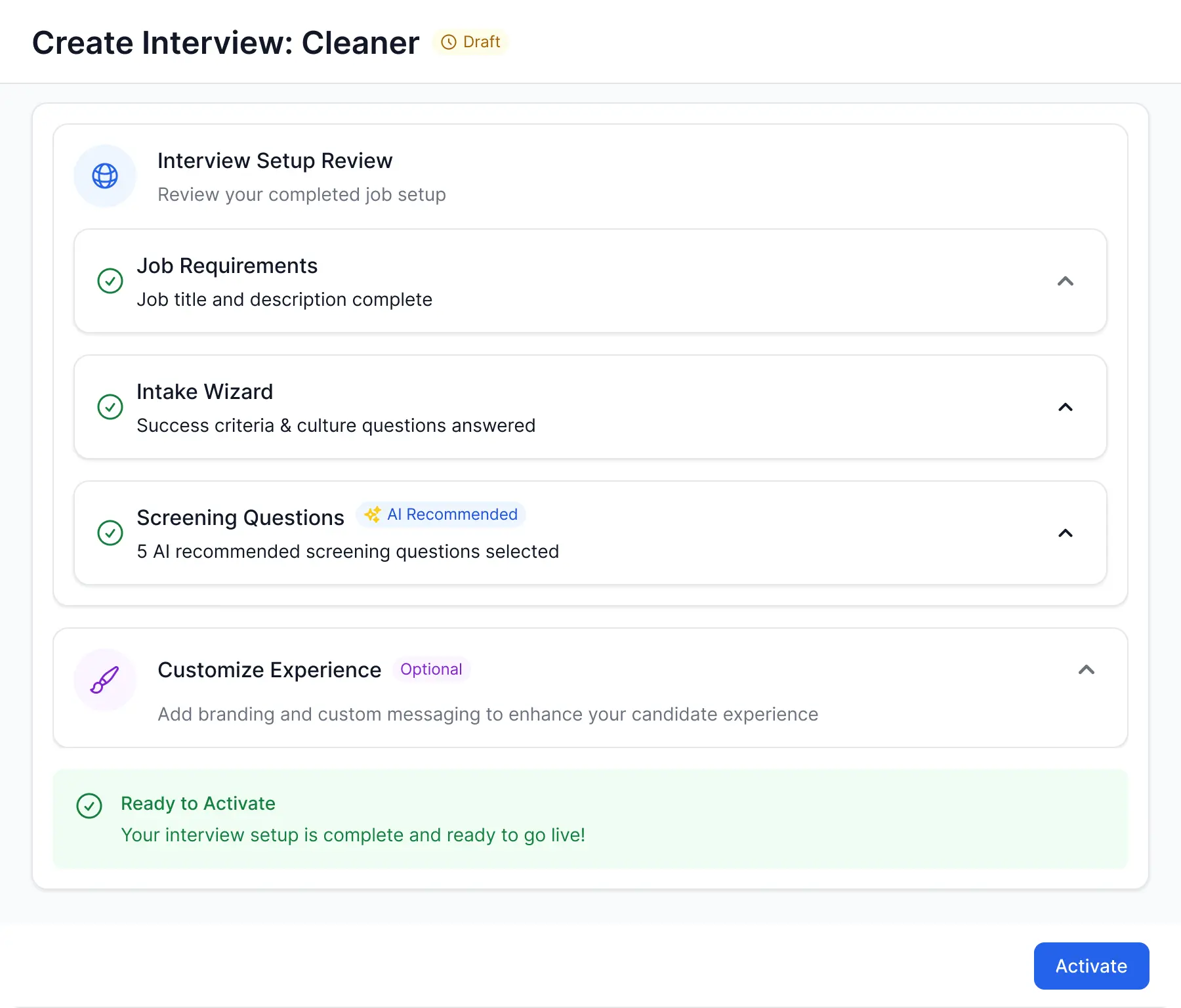Click 'Job title and description complete' text
This screenshot has height=1008, width=1181.
[x=285, y=299]
